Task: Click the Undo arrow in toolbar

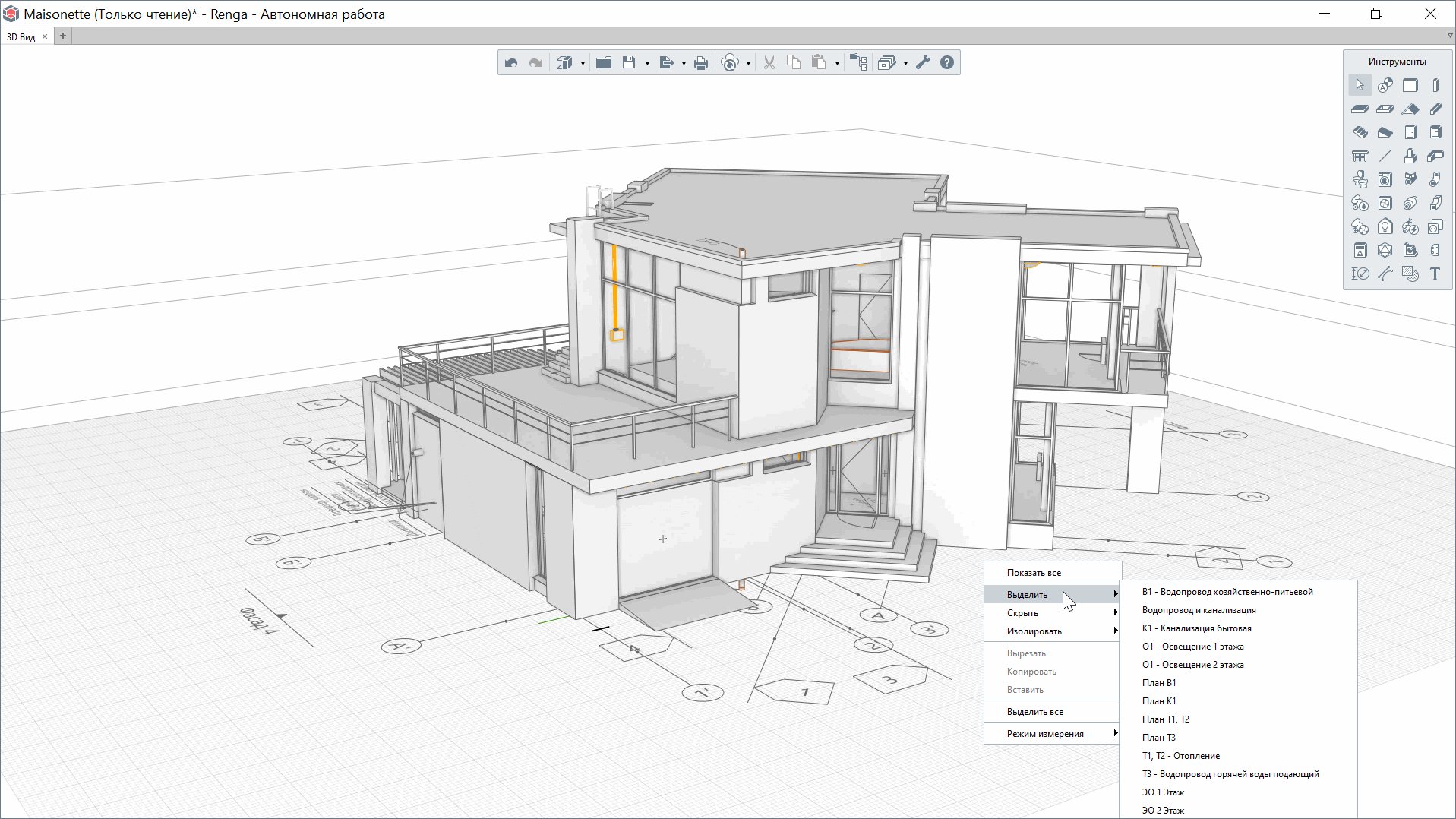Action: coord(511,63)
